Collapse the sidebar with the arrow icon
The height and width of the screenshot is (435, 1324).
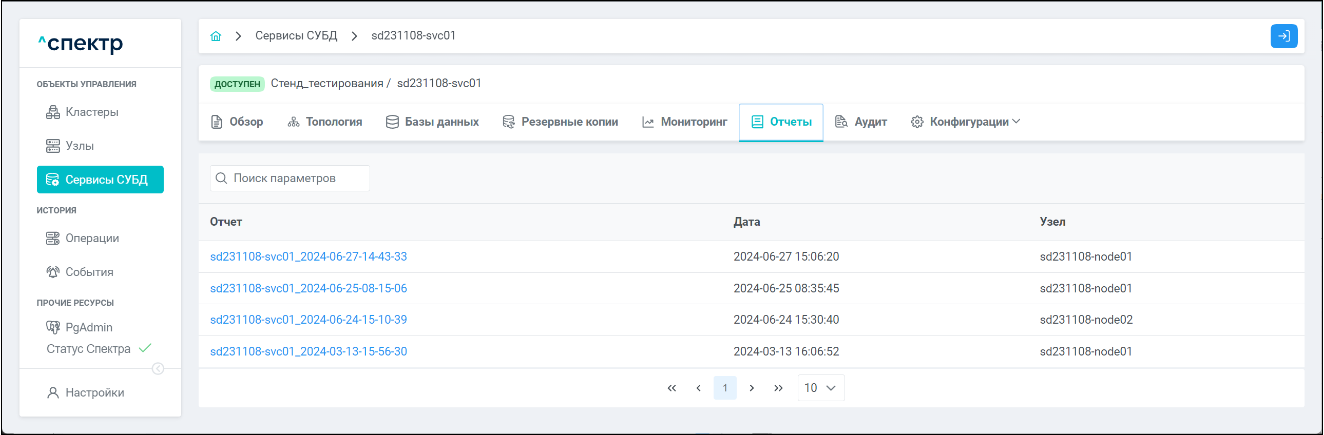click(157, 369)
